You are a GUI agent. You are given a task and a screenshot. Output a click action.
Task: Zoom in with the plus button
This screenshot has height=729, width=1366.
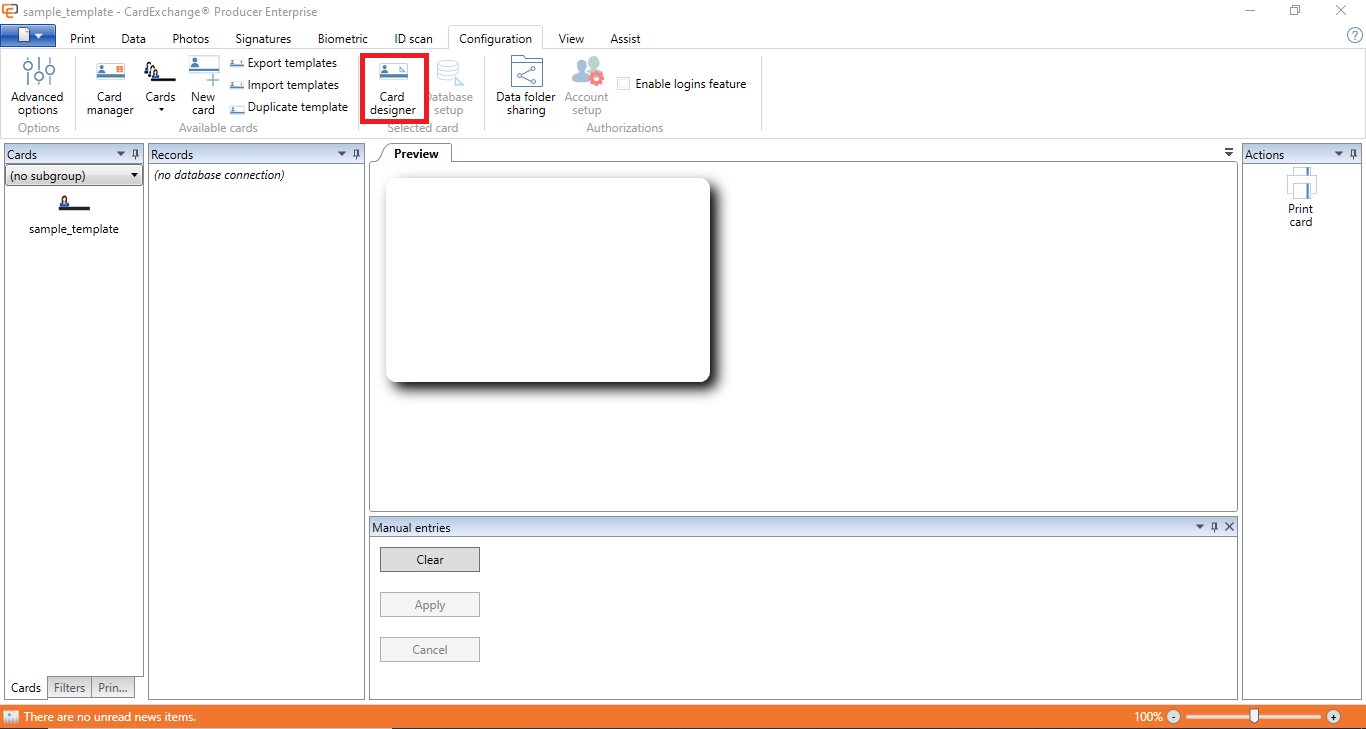pyautogui.click(x=1334, y=717)
